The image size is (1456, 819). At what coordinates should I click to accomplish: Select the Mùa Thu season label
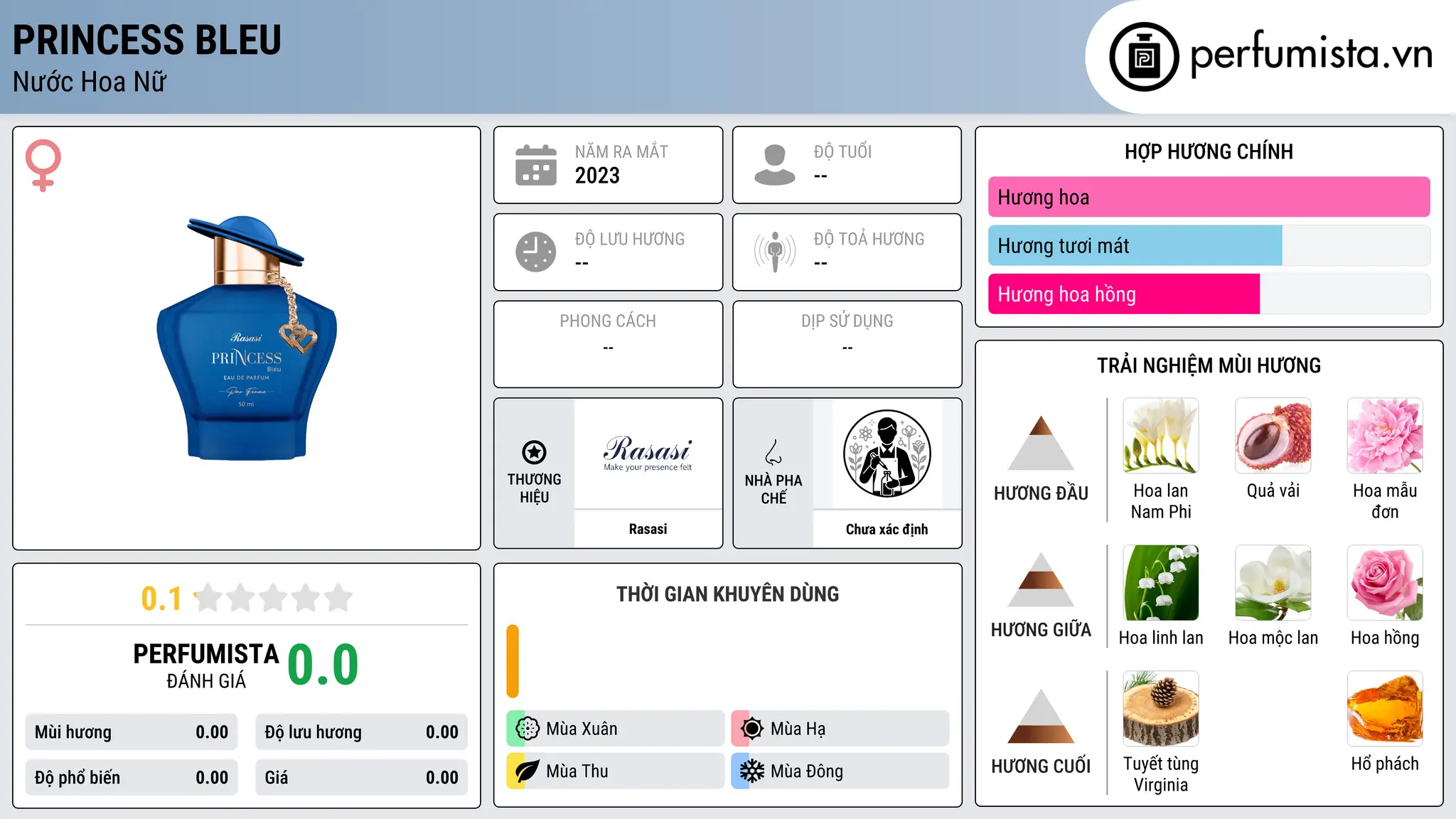(x=577, y=771)
